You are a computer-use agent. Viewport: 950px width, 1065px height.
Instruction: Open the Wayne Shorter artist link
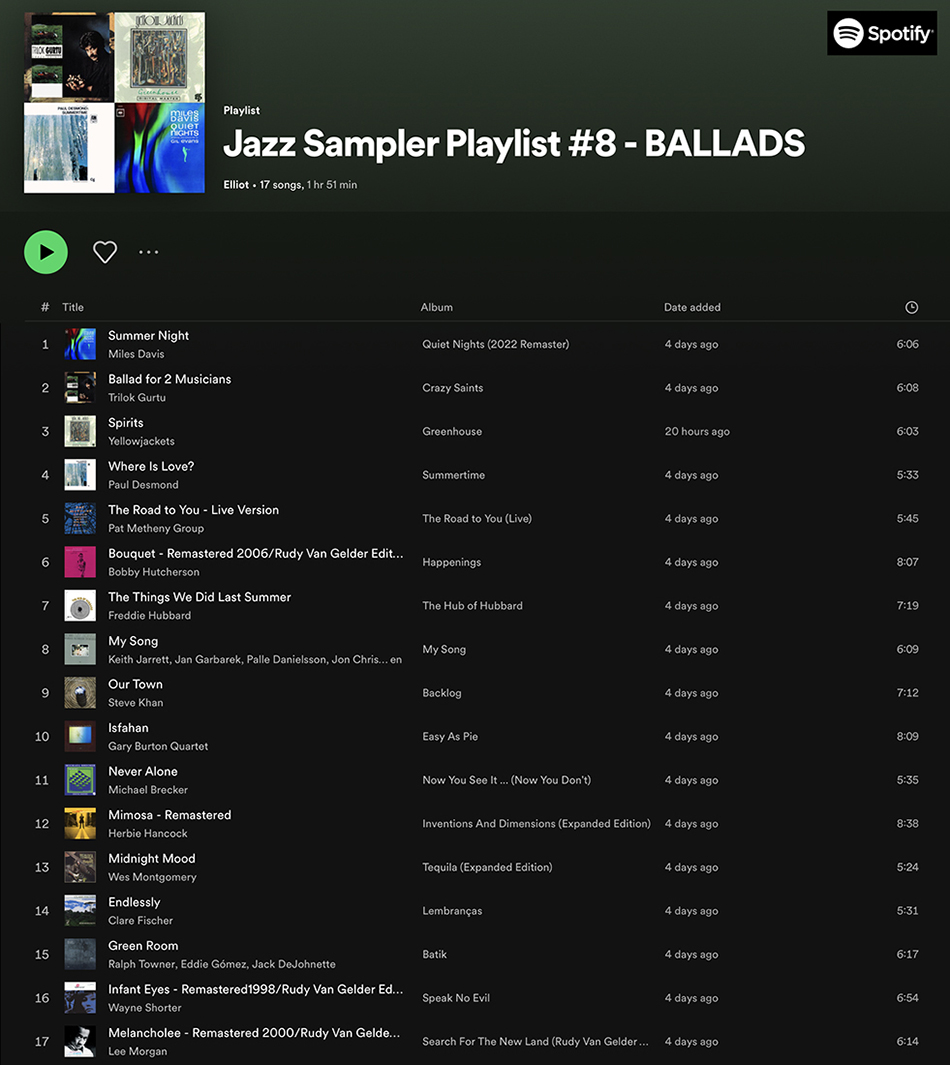tap(145, 1007)
